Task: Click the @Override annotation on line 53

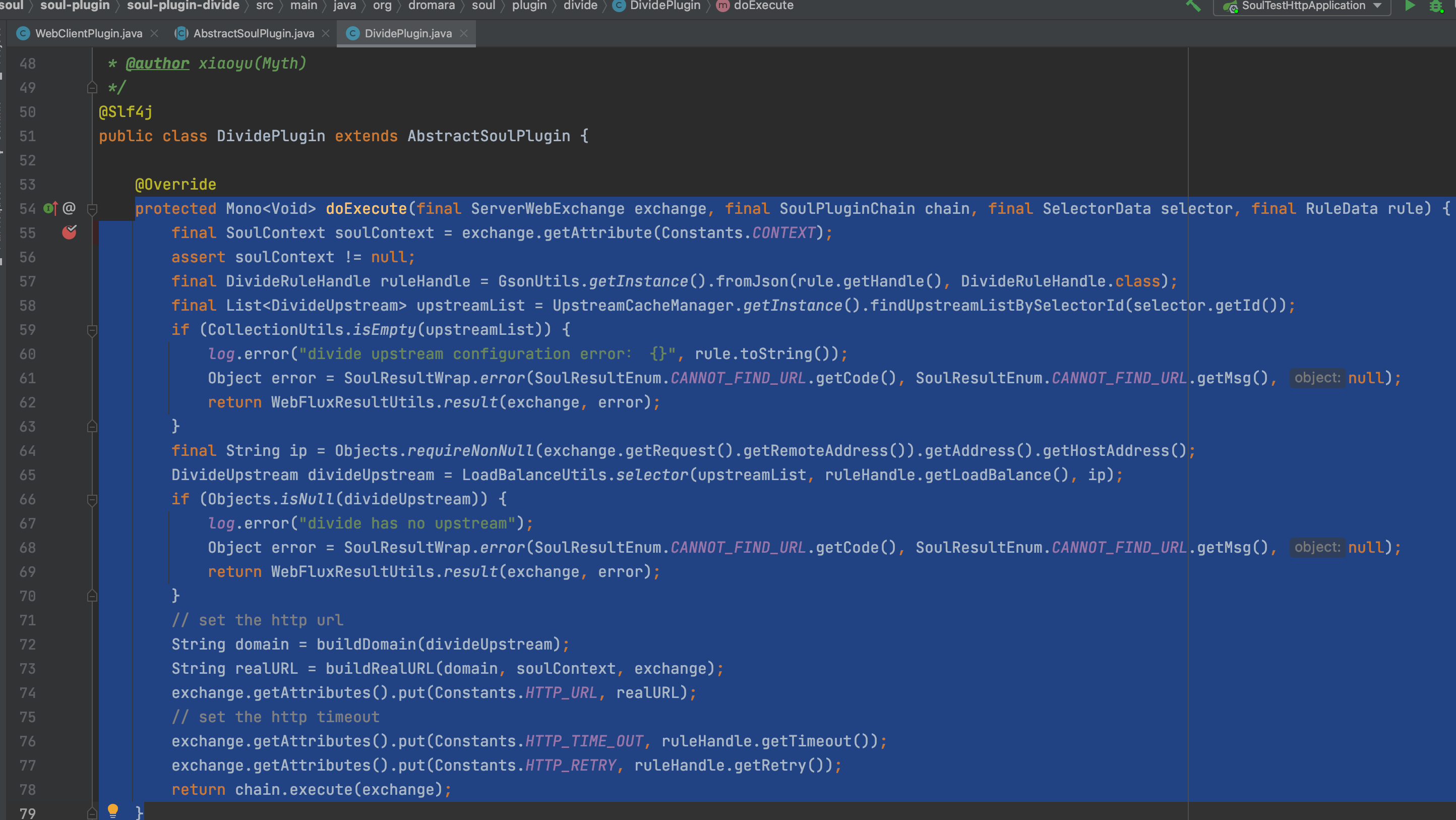Action: click(175, 185)
